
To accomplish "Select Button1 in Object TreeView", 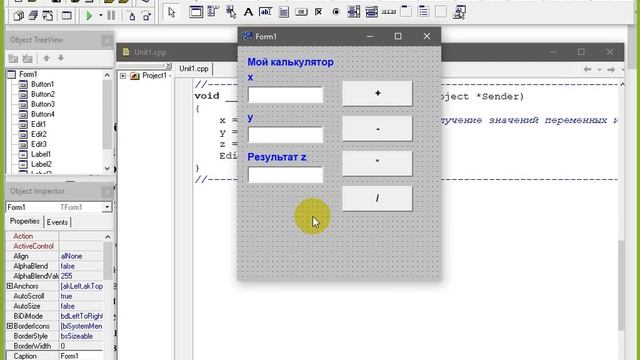I will 42,84.
